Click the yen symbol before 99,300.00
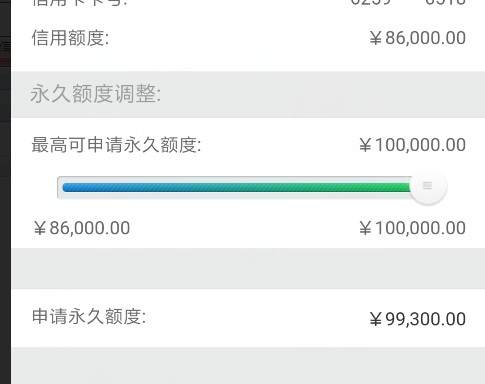 pos(376,319)
